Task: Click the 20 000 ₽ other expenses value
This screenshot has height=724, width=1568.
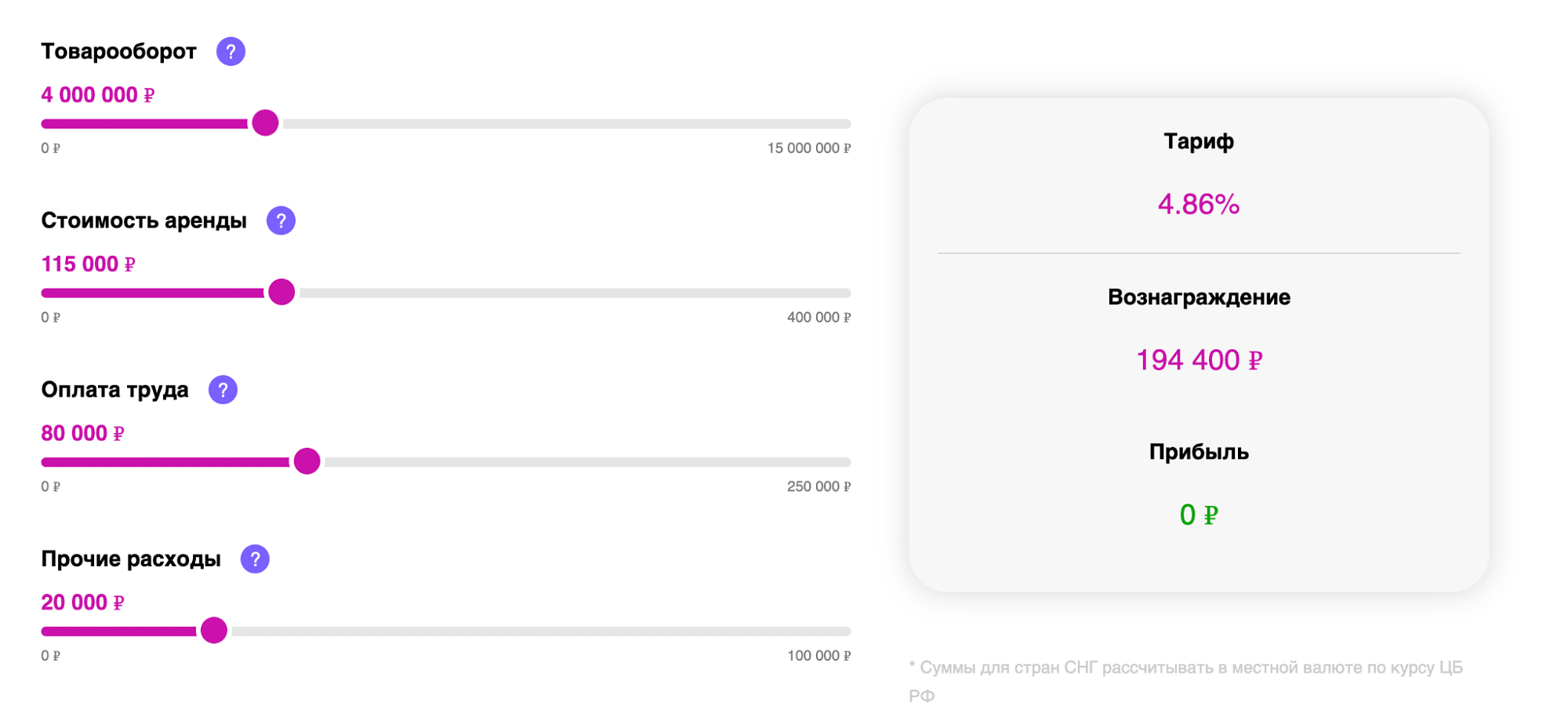Action: [x=82, y=602]
